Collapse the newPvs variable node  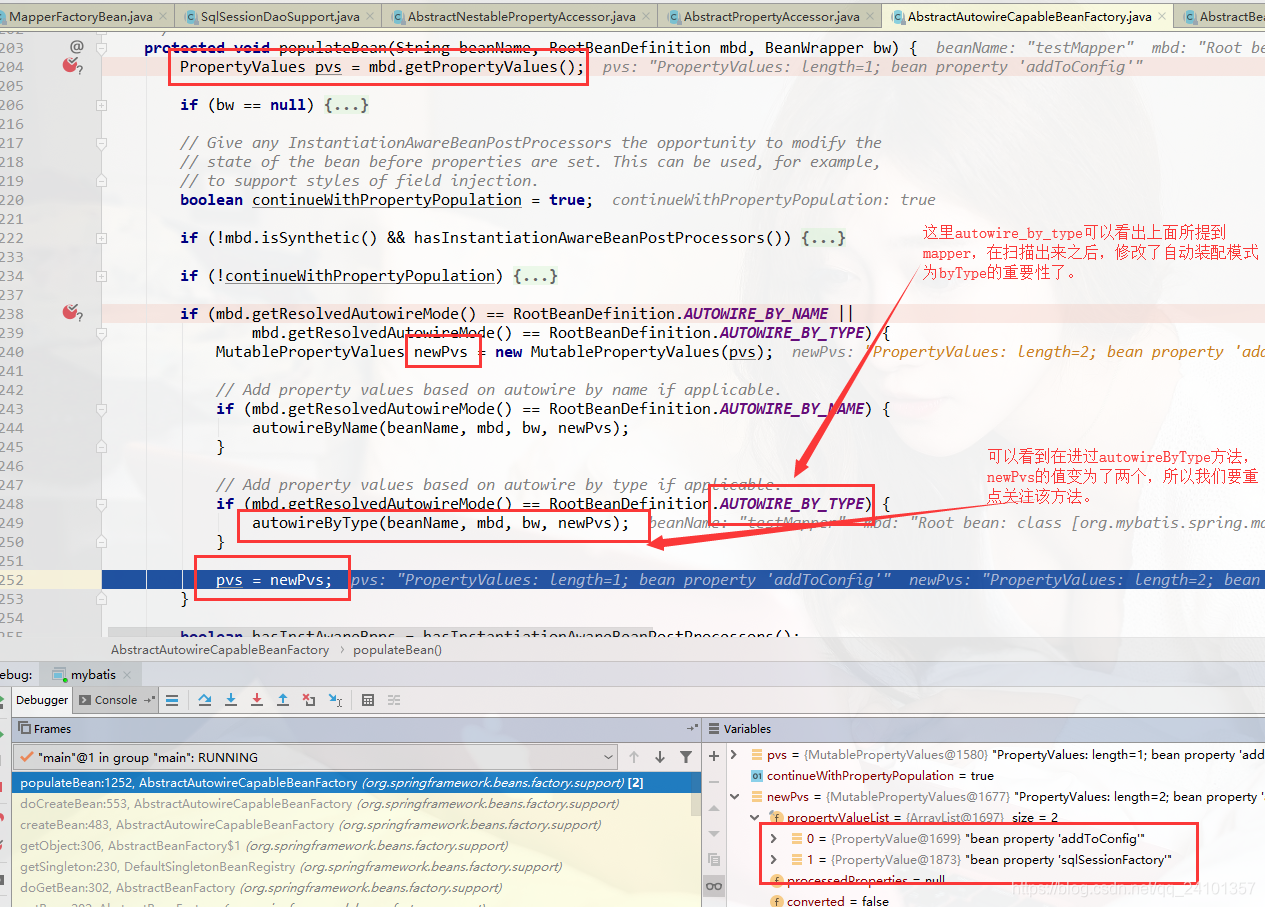click(734, 797)
